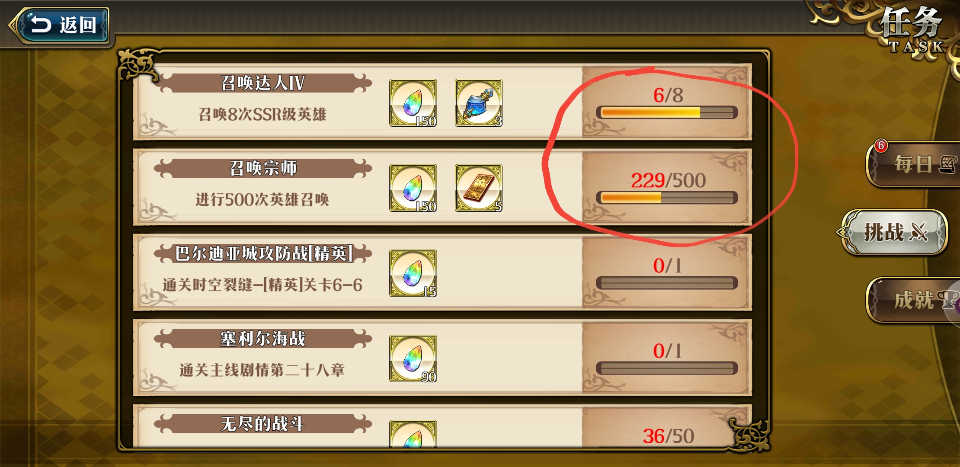The height and width of the screenshot is (467, 960).
Task: Open the 塞利尔海战 task entry
Action: point(442,357)
